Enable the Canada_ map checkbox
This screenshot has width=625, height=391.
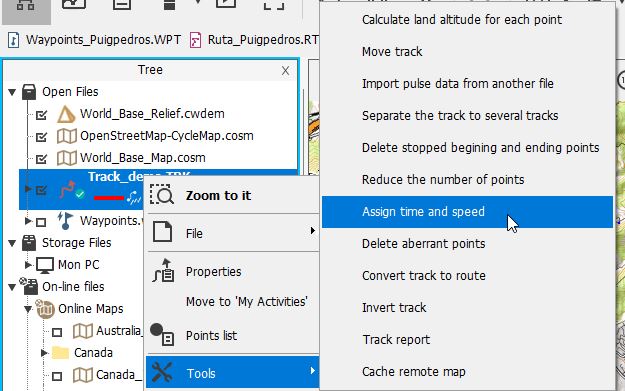(57, 376)
